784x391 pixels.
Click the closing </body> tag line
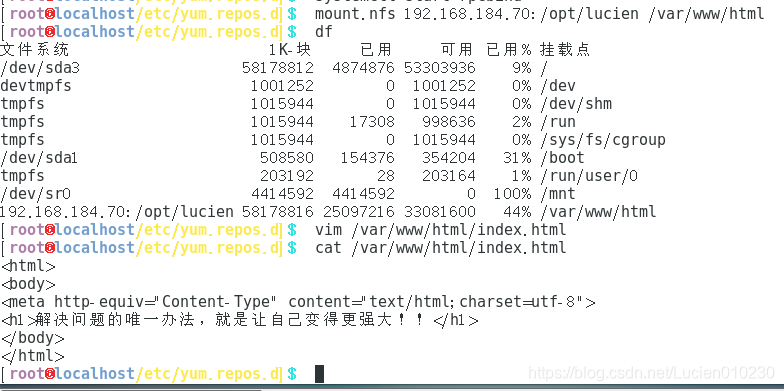(x=33, y=338)
